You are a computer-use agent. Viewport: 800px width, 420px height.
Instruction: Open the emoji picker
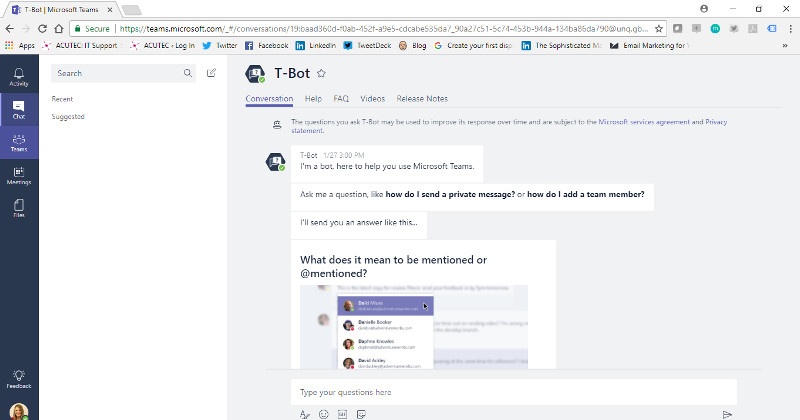point(323,414)
